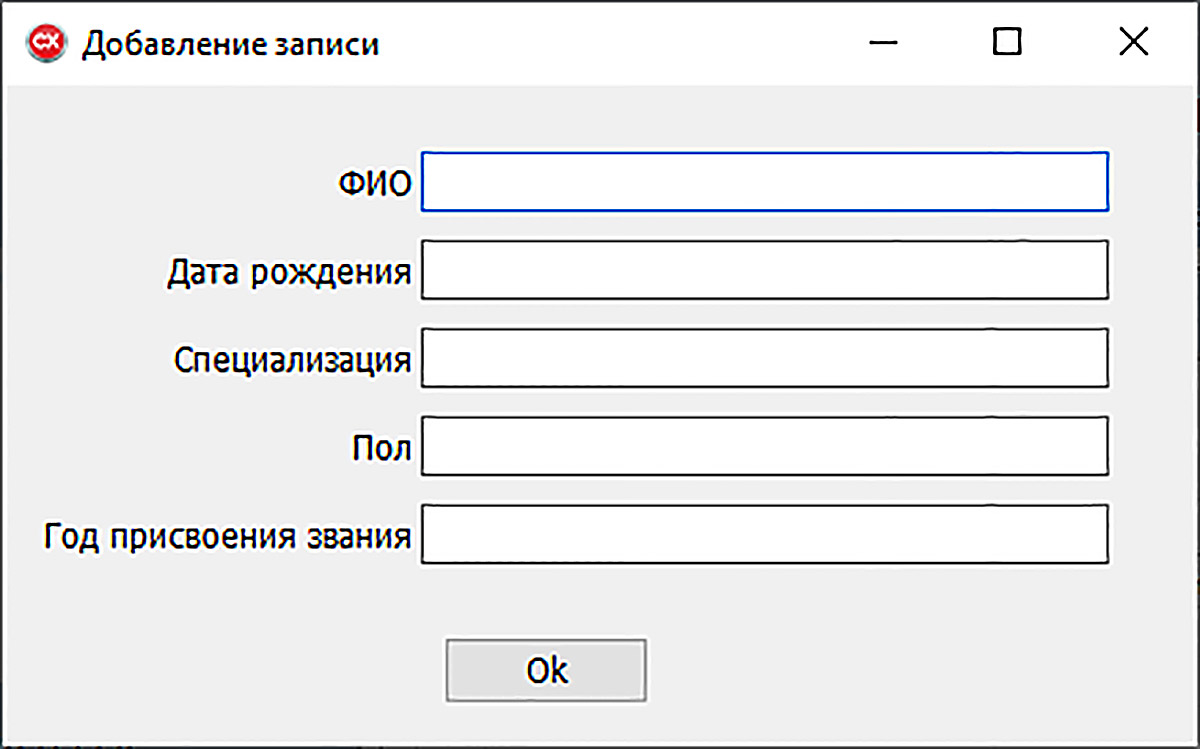The image size is (1200, 749).
Task: Click the Добавление записи window title text
Action: click(231, 44)
